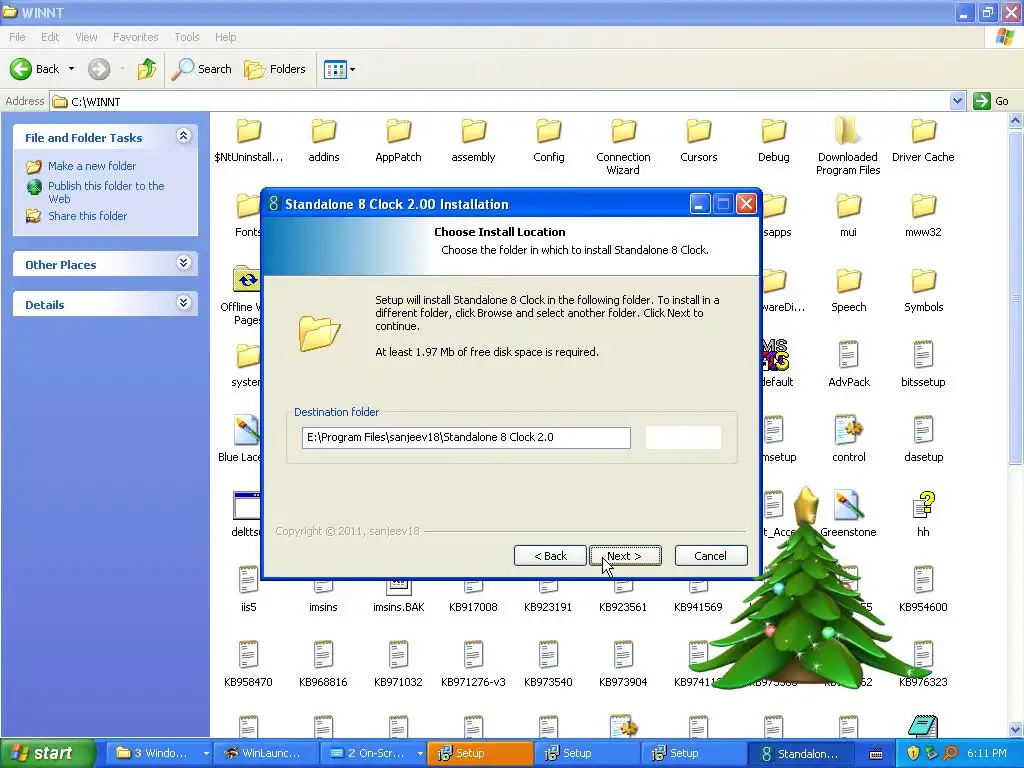The height and width of the screenshot is (768, 1024).
Task: Open the Edit menu in Explorer
Action: coord(50,37)
